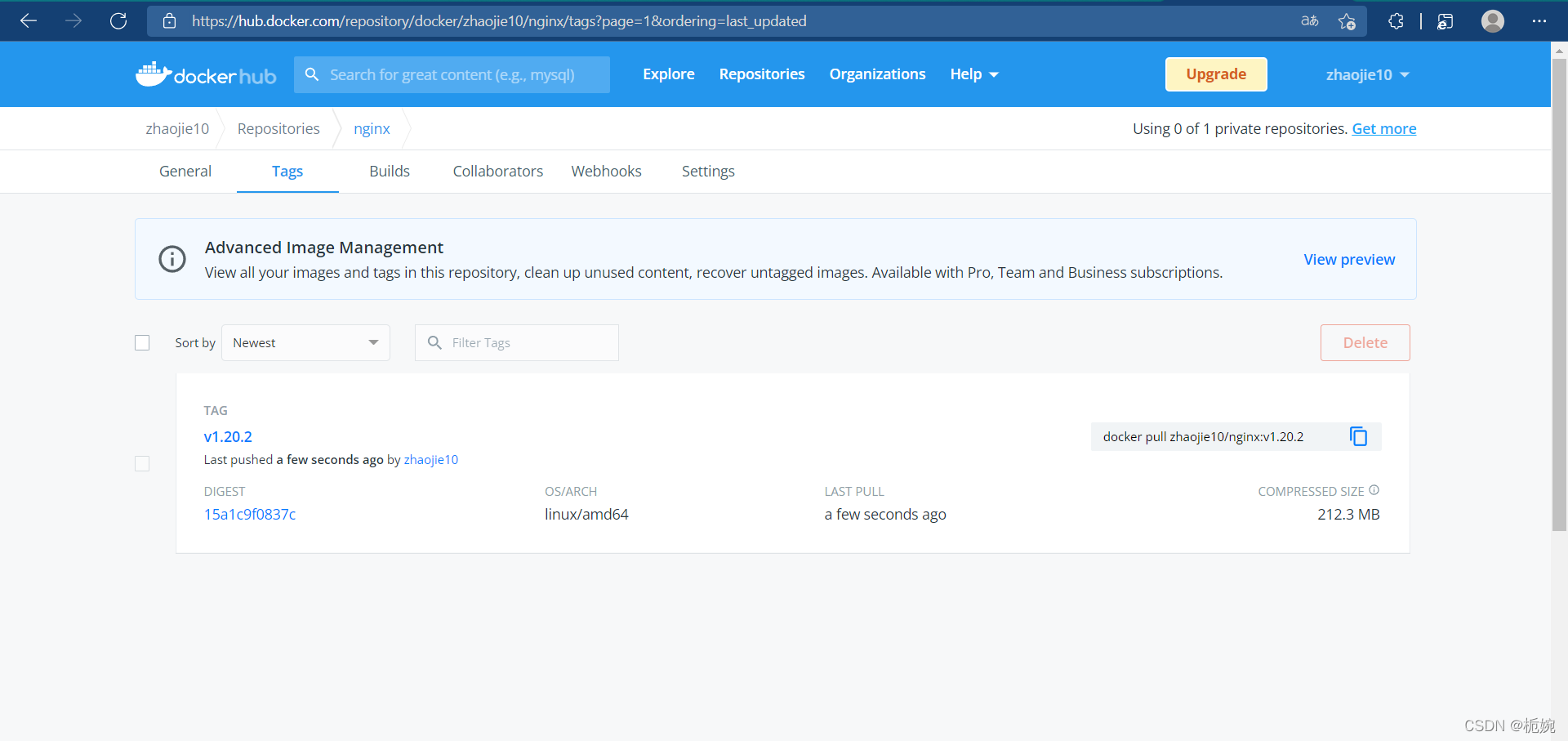Screen dimensions: 1568x741
Task: Check the v1.20.2 tag checkbox
Action: (x=142, y=463)
